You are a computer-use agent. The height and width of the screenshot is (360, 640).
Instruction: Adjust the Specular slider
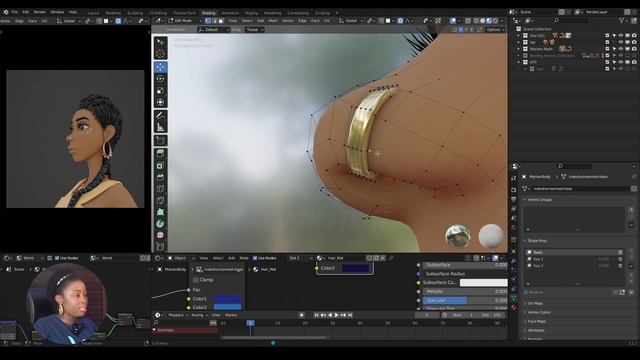pyautogui.click(x=465, y=300)
